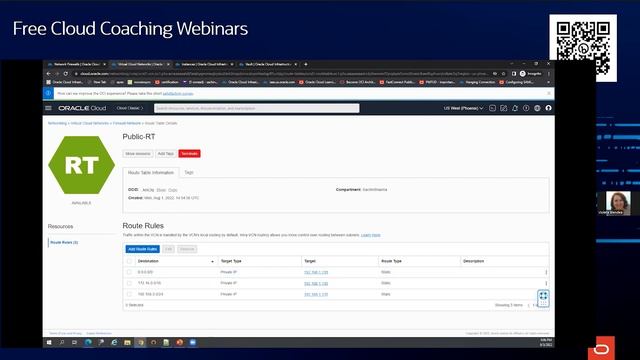Open Task View in the taskbar
This screenshot has height=360, width=640.
coord(75,342)
